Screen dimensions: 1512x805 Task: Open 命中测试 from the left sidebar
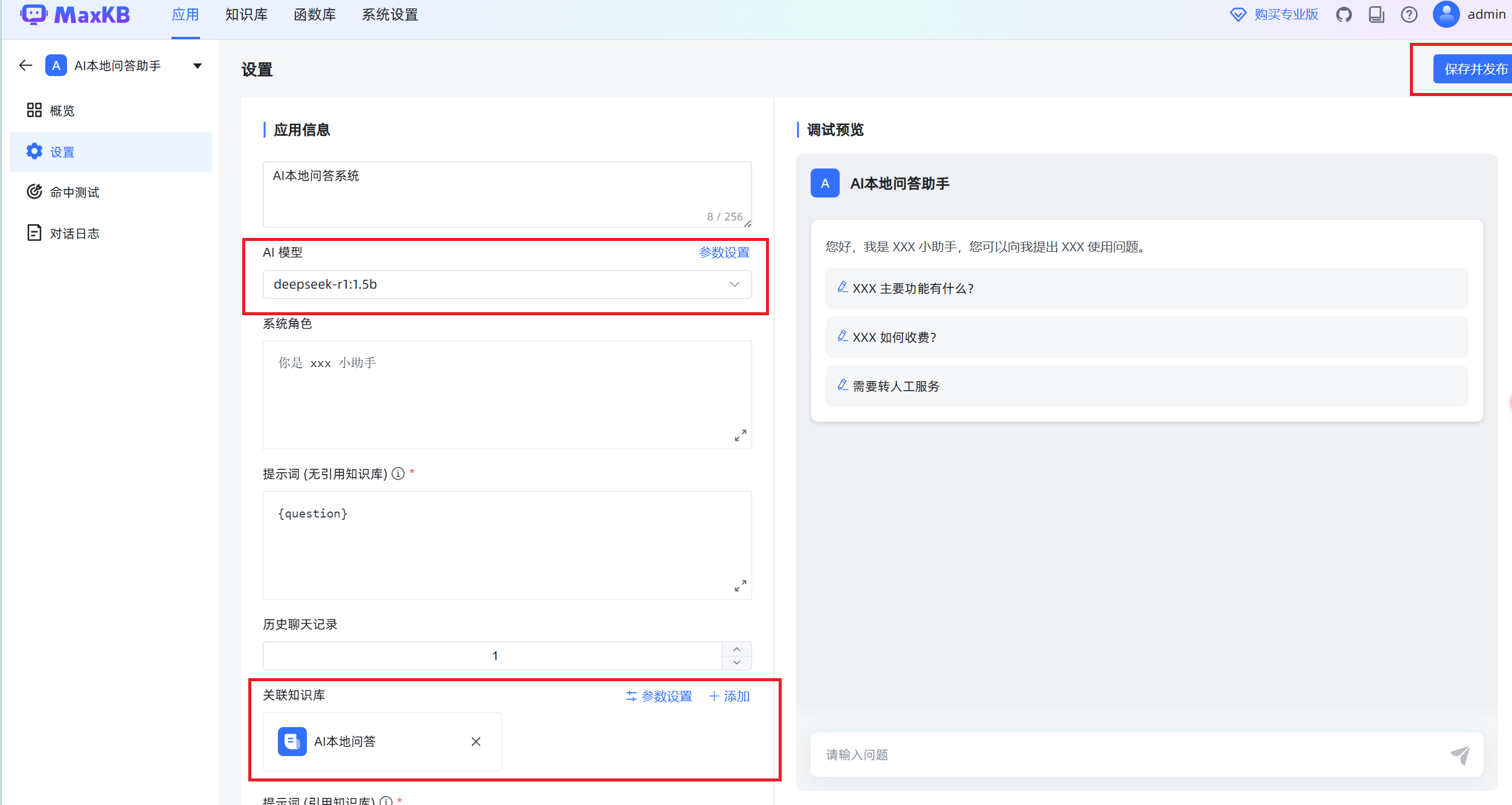pyautogui.click(x=74, y=192)
